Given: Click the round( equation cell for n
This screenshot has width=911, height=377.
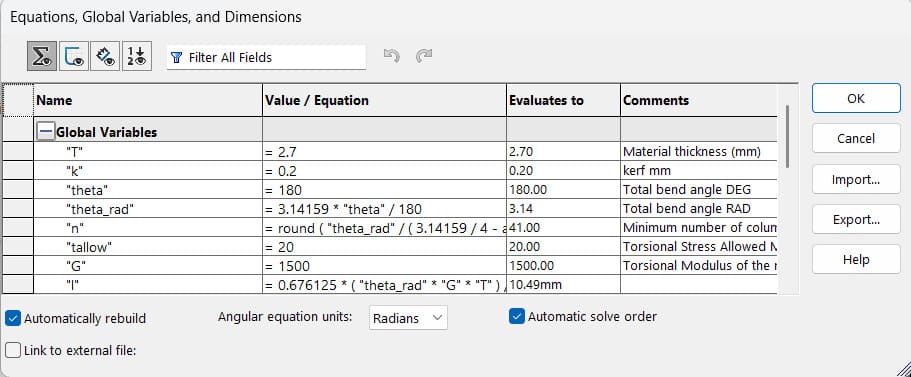Looking at the screenshot, I should point(384,228).
